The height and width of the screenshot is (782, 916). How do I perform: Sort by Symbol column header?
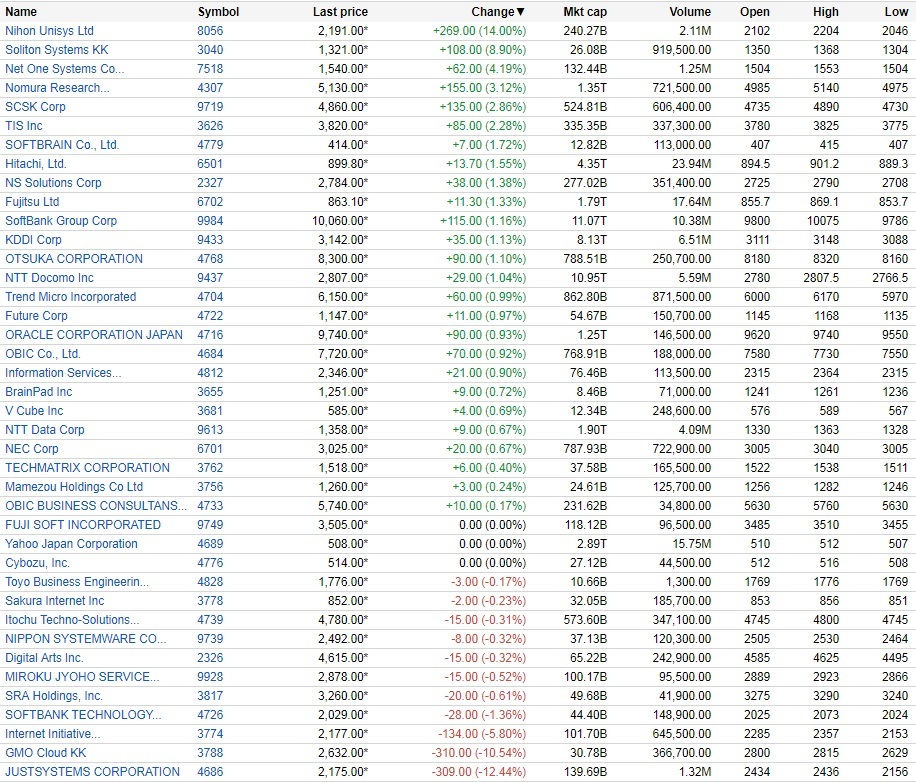tap(218, 12)
